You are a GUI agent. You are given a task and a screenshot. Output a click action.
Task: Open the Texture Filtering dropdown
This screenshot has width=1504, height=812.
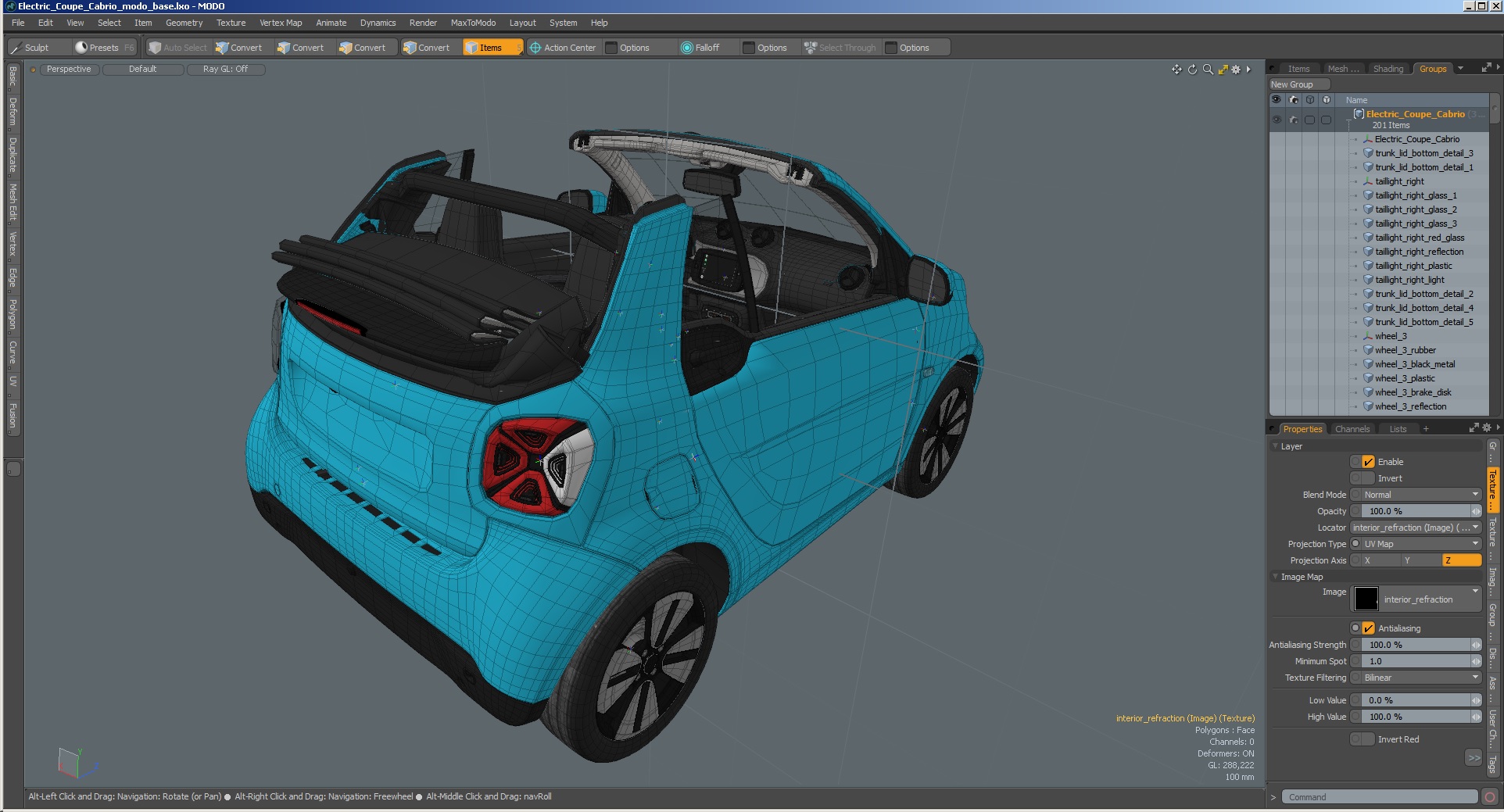point(1421,678)
